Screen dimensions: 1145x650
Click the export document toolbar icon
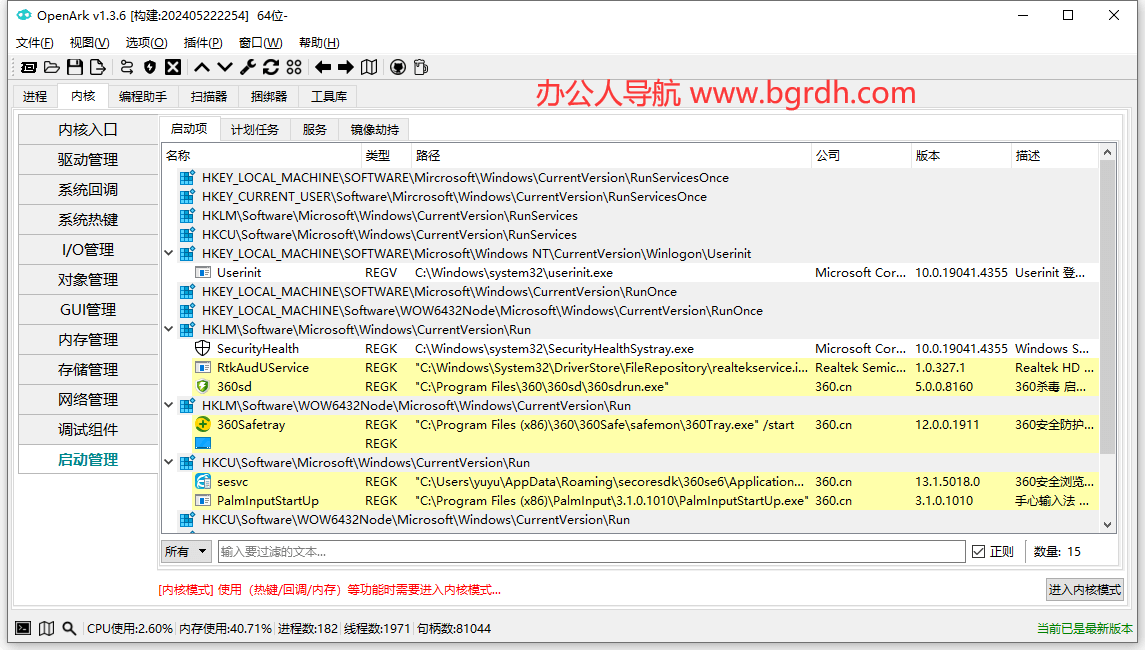tap(98, 68)
